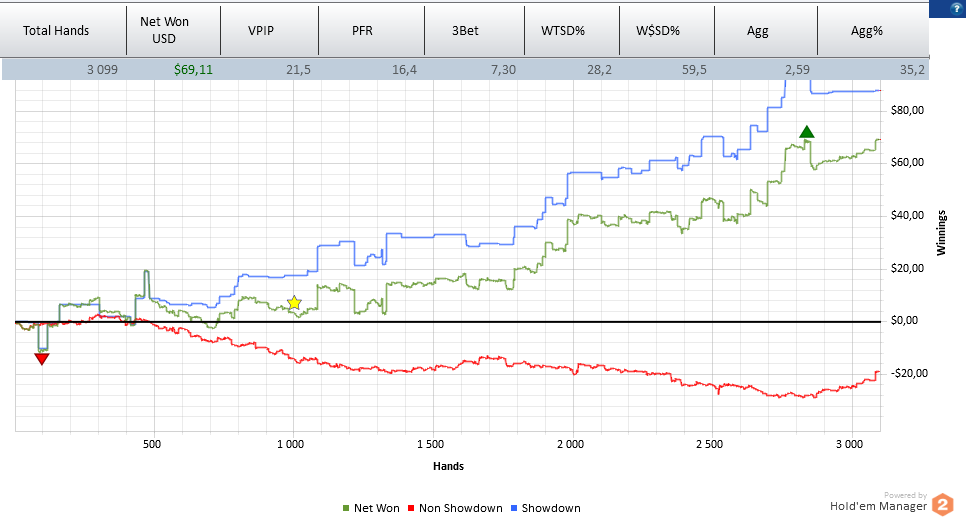Image resolution: width=966 pixels, height=521 pixels.
Task: Click the 2 000 x-axis label
Action: 570,444
